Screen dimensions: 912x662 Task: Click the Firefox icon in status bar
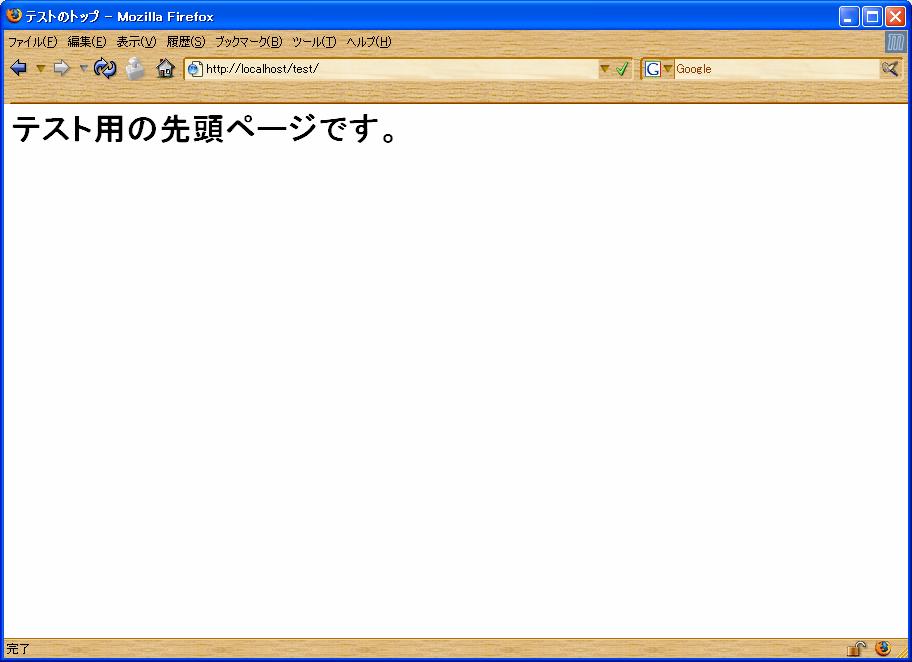click(x=882, y=648)
